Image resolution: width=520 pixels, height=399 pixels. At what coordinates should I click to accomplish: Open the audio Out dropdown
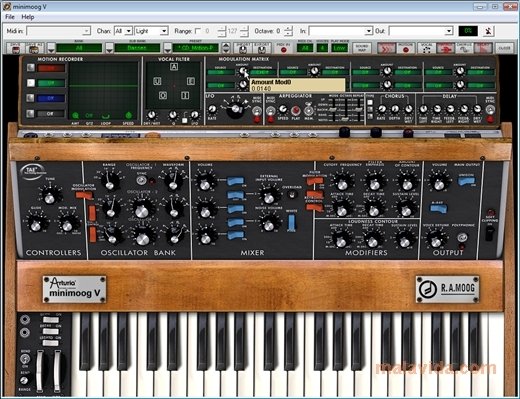pyautogui.click(x=421, y=31)
